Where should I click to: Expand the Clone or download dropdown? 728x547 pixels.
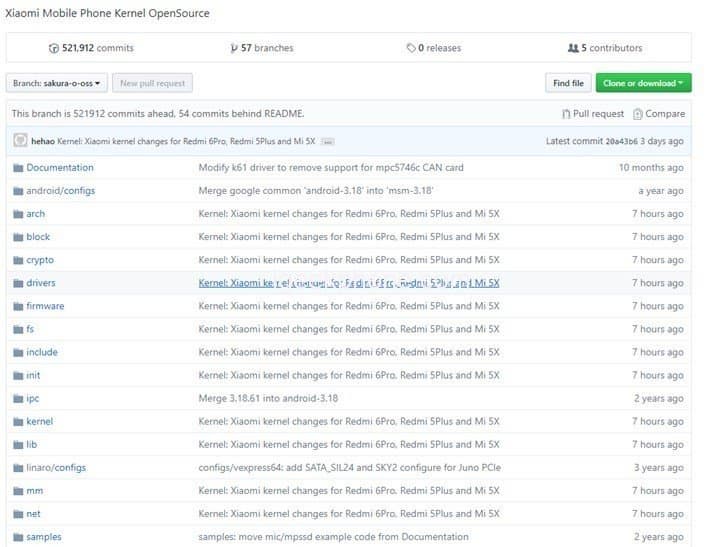pyautogui.click(x=643, y=83)
